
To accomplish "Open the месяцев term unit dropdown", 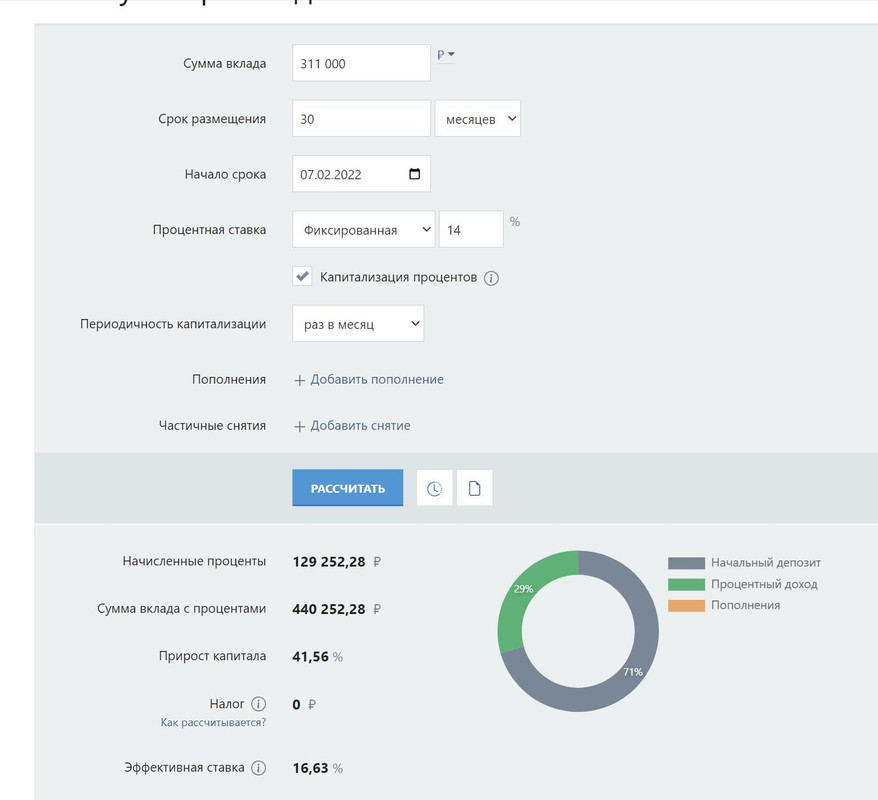I will pos(478,119).
